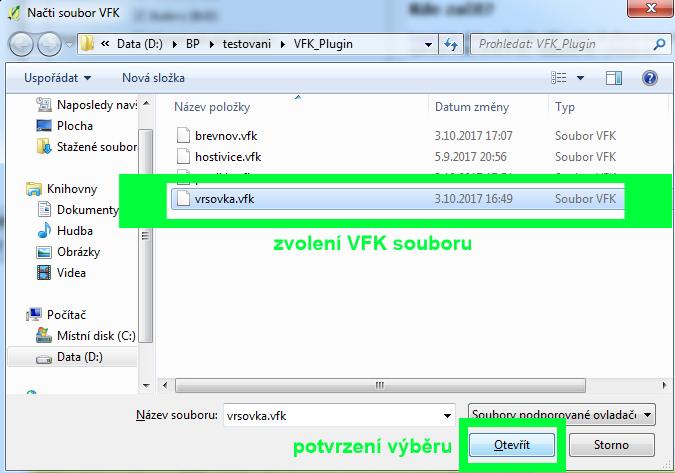Open the Uspořádat menu
Screen dimensions: 675x473
point(57,78)
